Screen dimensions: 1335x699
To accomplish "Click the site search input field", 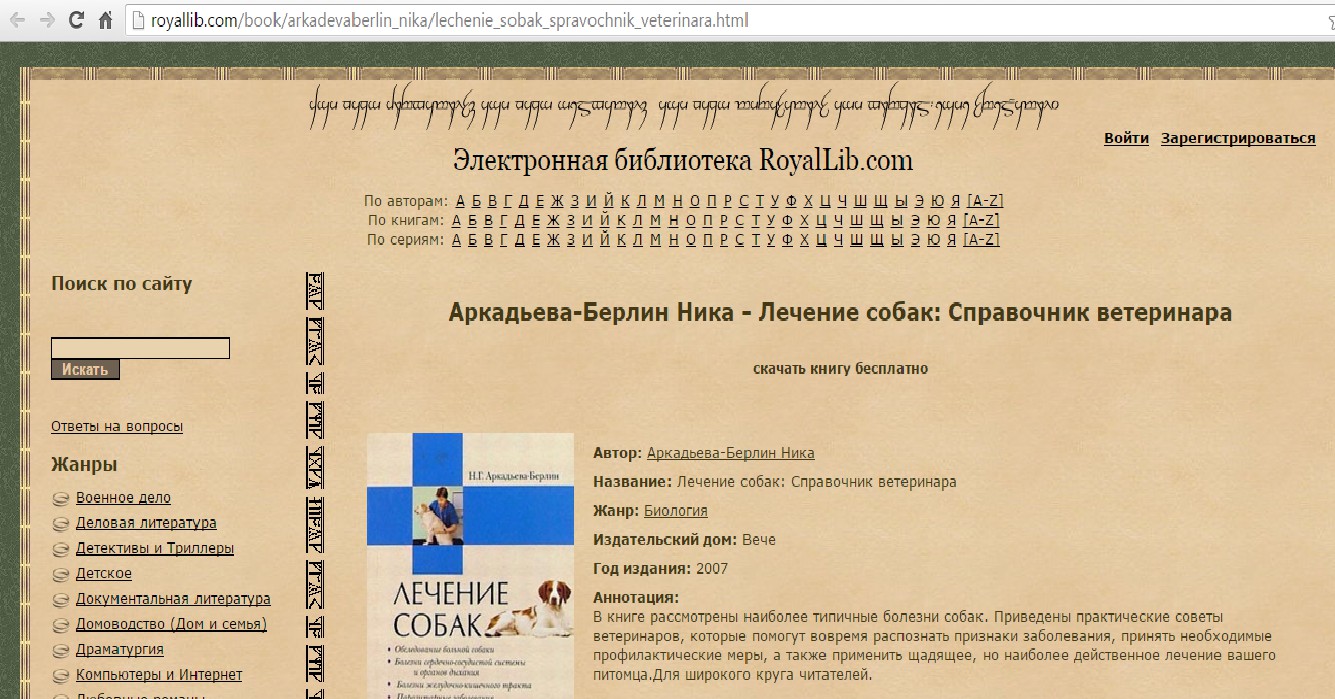I will coord(140,348).
